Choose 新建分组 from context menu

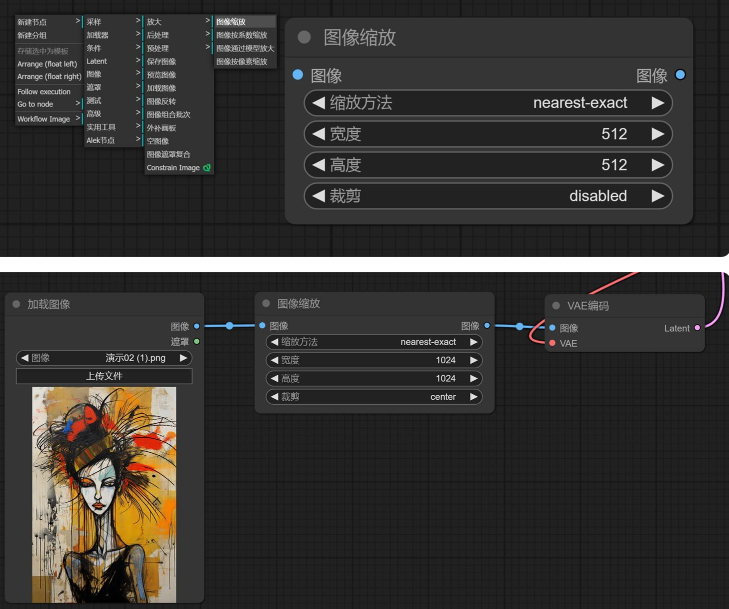(x=48, y=35)
